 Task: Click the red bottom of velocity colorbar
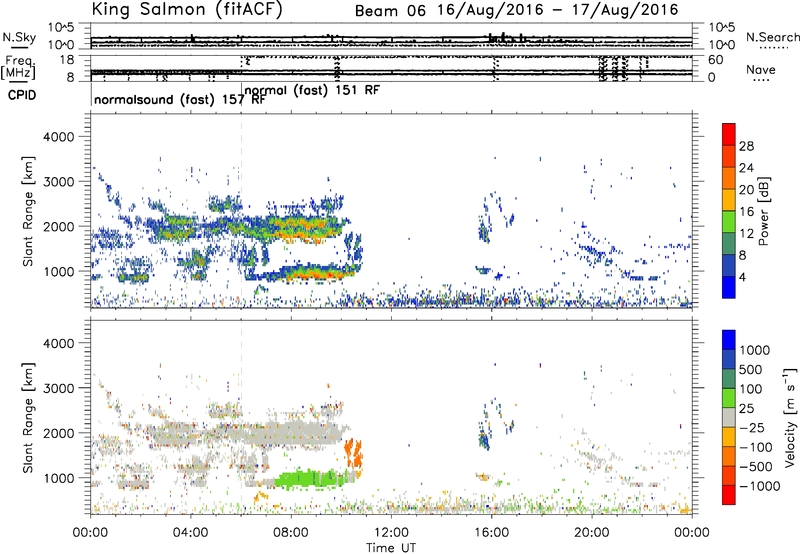point(729,495)
